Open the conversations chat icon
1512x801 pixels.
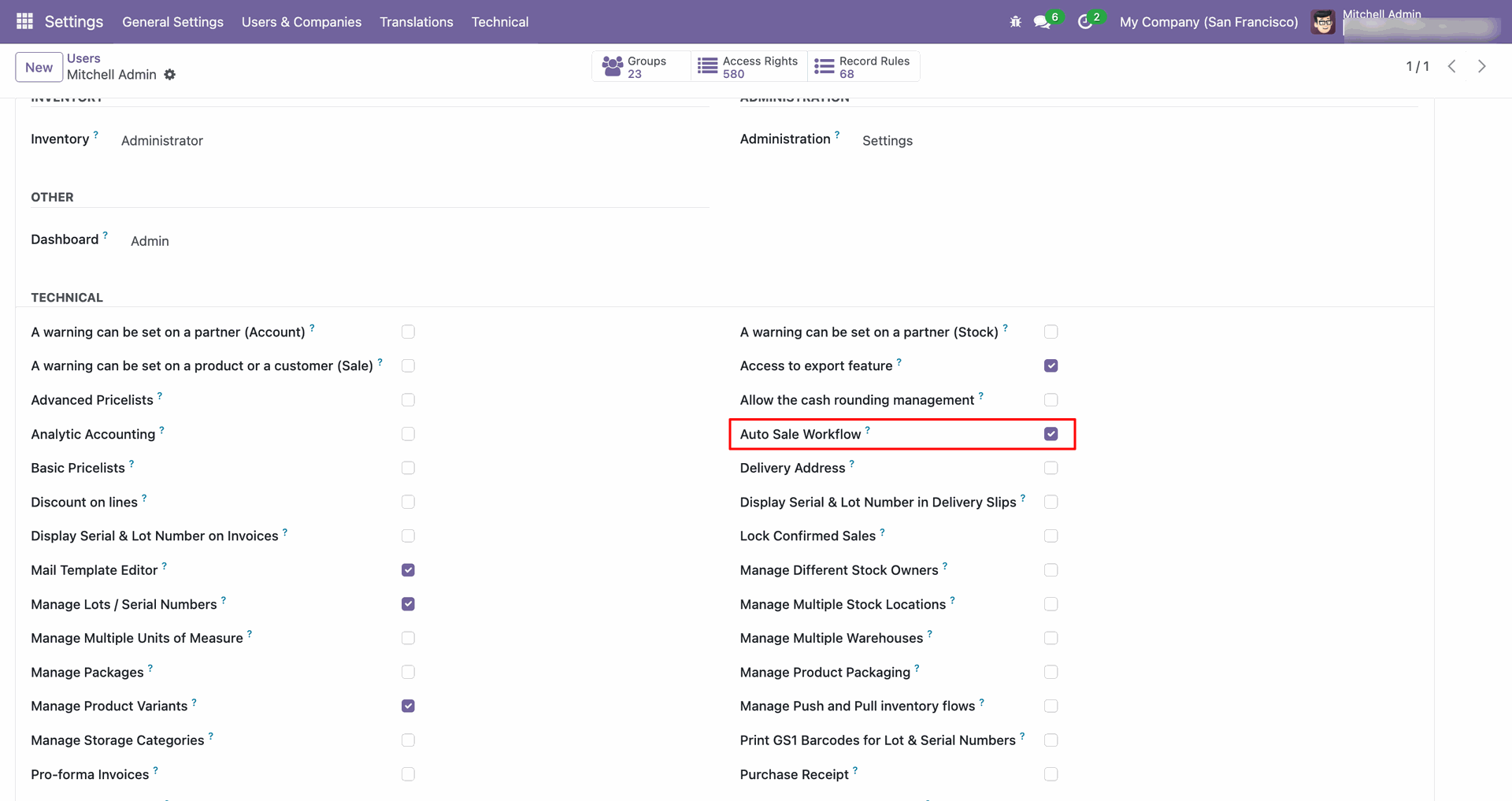coord(1042,22)
